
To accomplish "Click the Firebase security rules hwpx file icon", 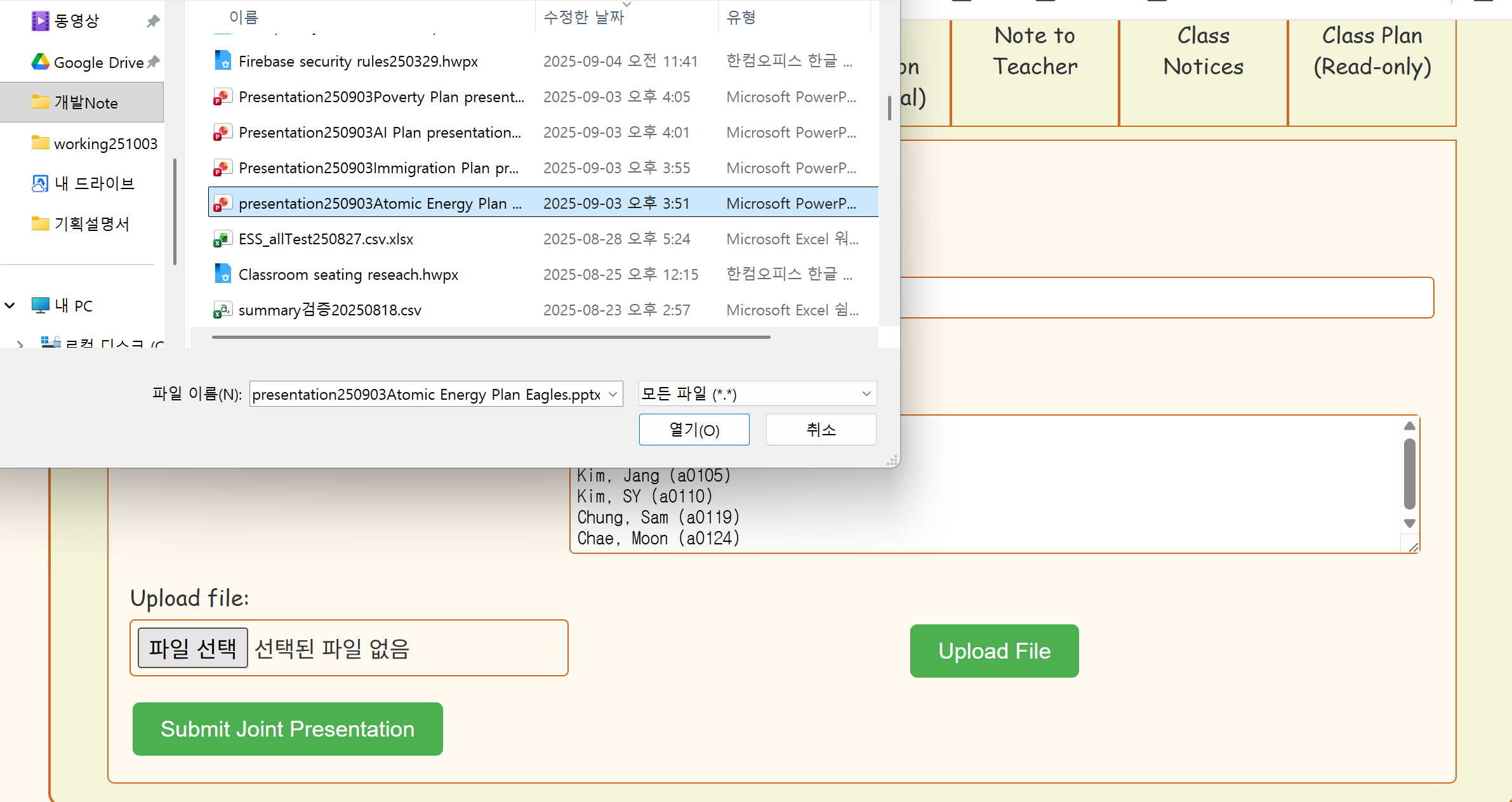I will (222, 61).
